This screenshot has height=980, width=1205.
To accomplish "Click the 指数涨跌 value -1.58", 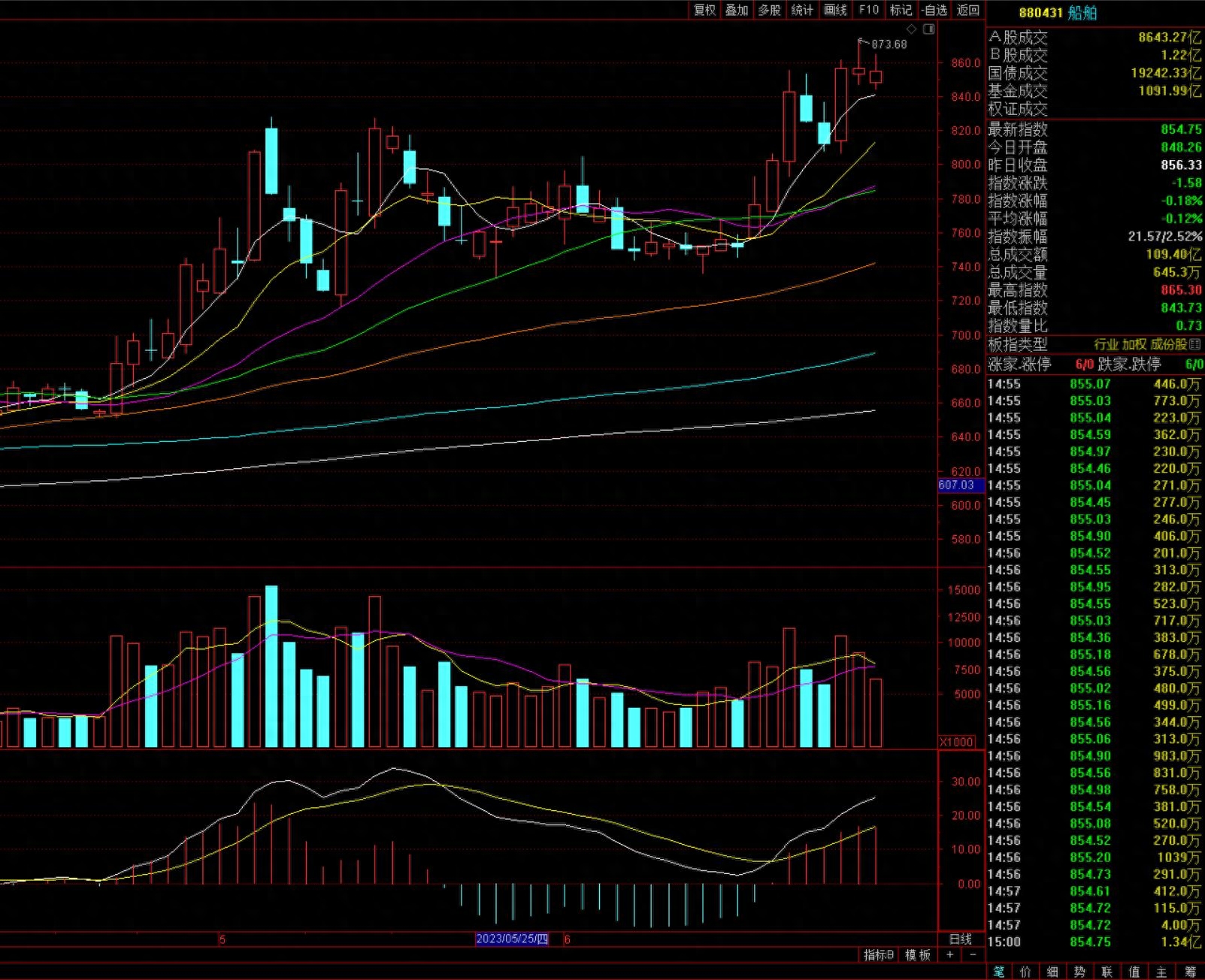I will tap(1187, 183).
